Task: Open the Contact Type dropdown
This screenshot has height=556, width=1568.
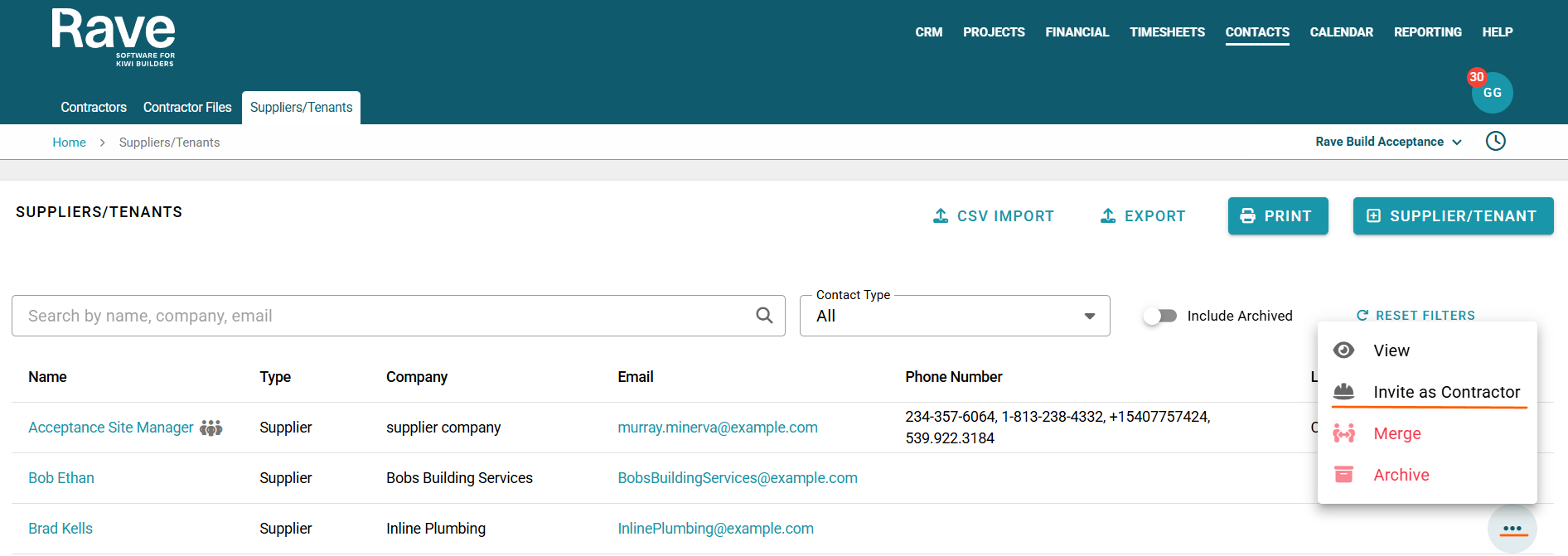Action: click(x=954, y=316)
